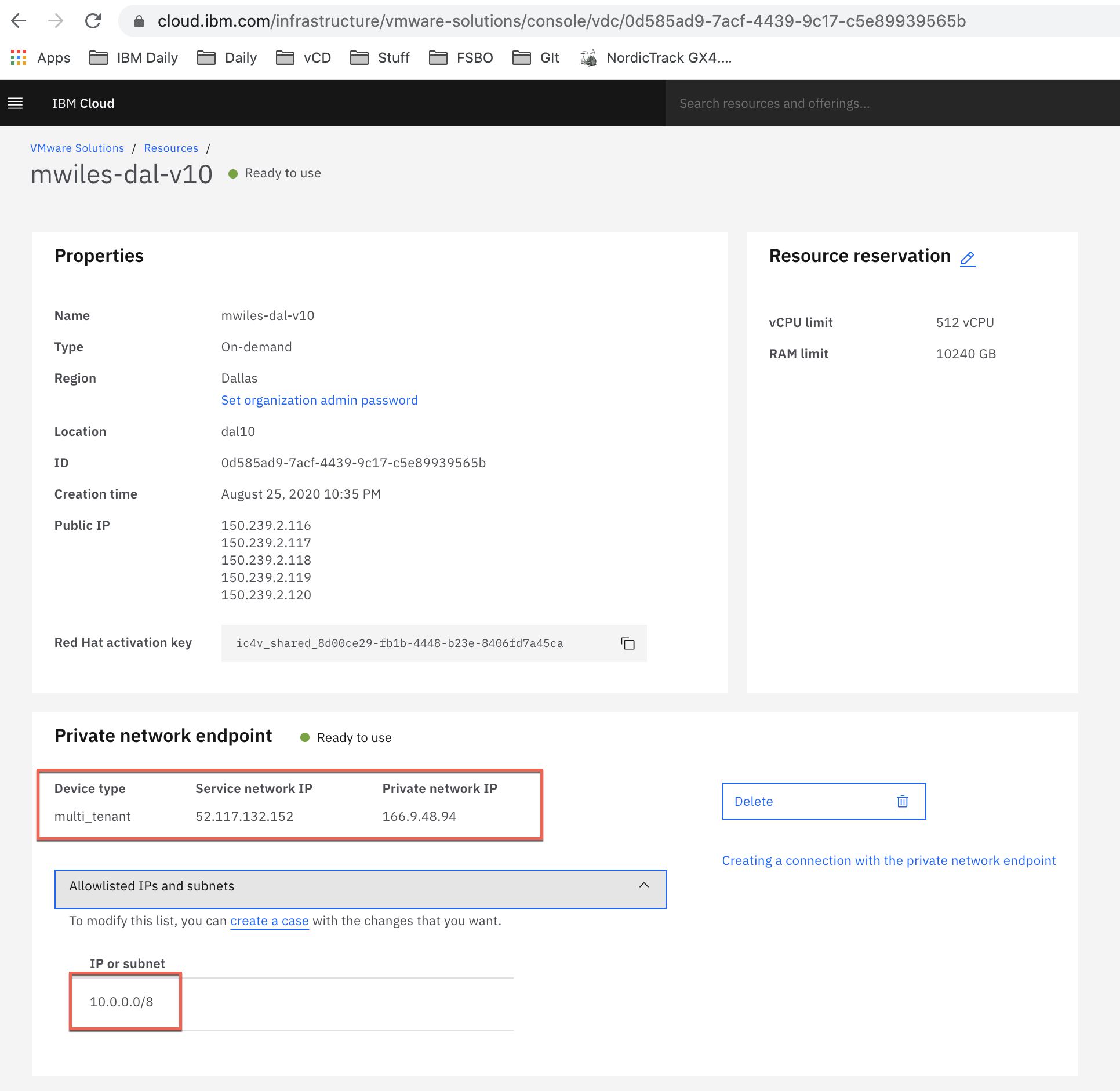Click the IBM Cloud logo text
Viewport: 1120px width, 1091px height.
(x=83, y=103)
